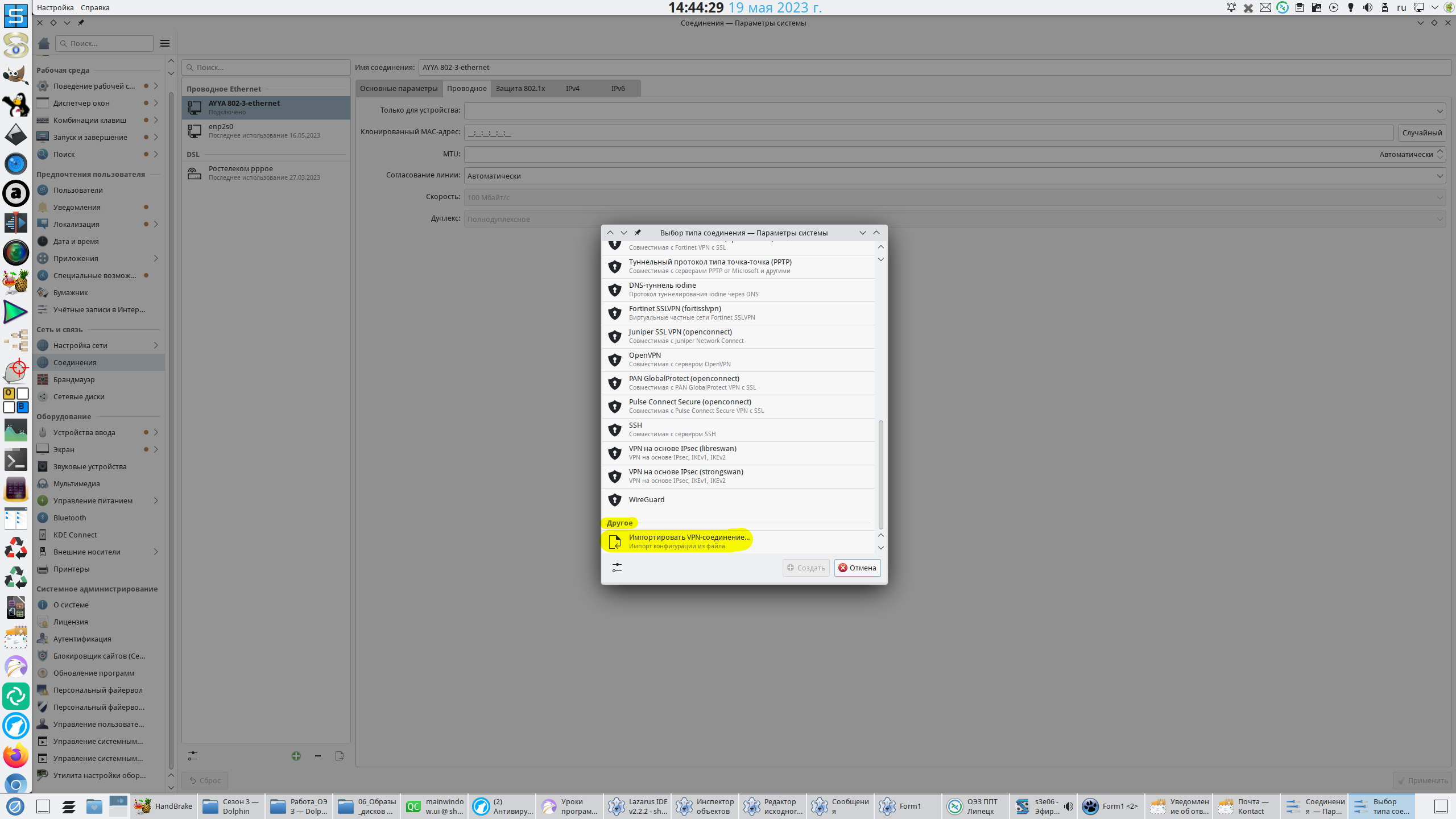
Task: Switch to the IPv4 tab
Action: tap(572, 88)
